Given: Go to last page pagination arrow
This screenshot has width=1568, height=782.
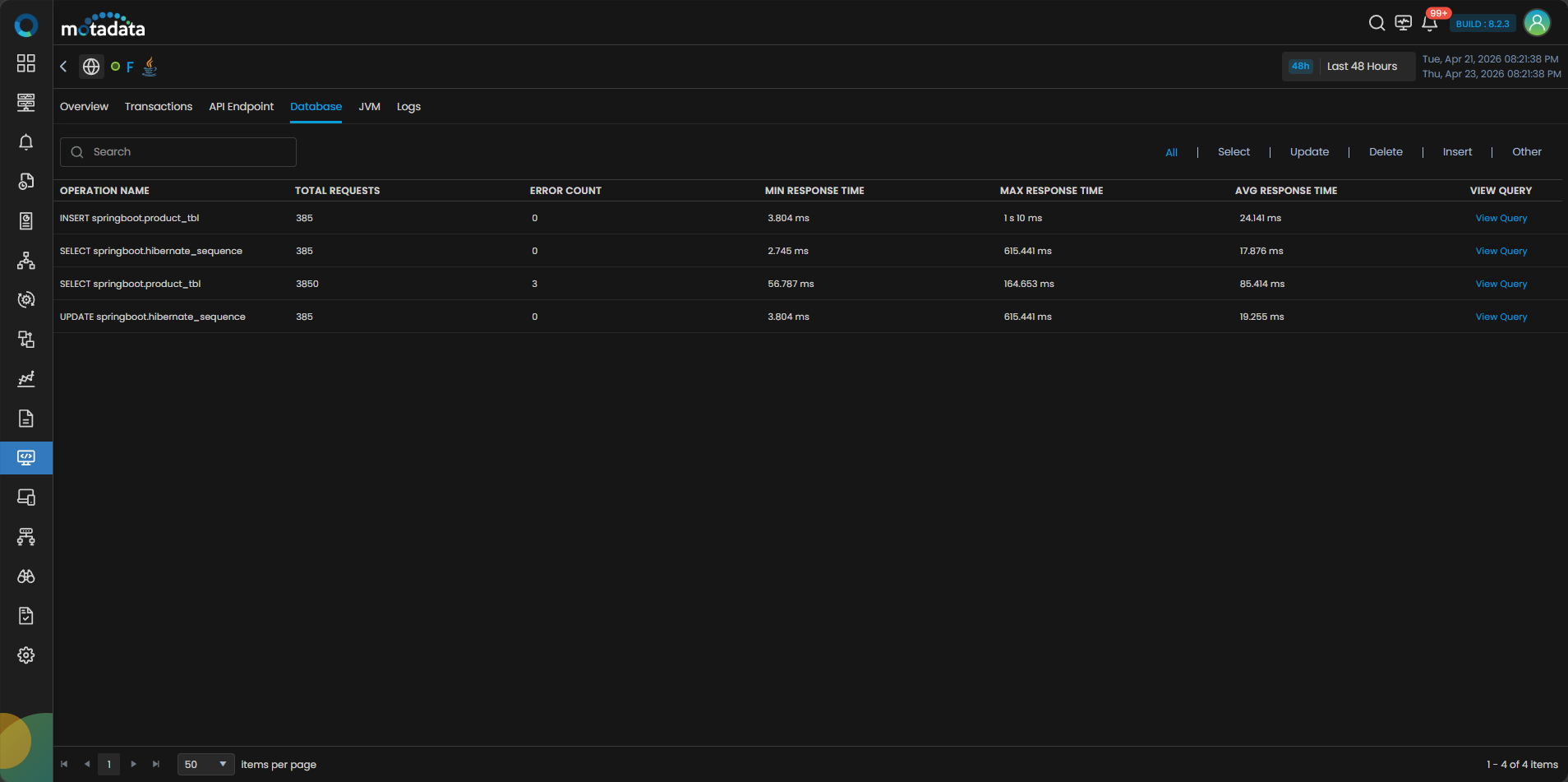Looking at the screenshot, I should tap(156, 765).
